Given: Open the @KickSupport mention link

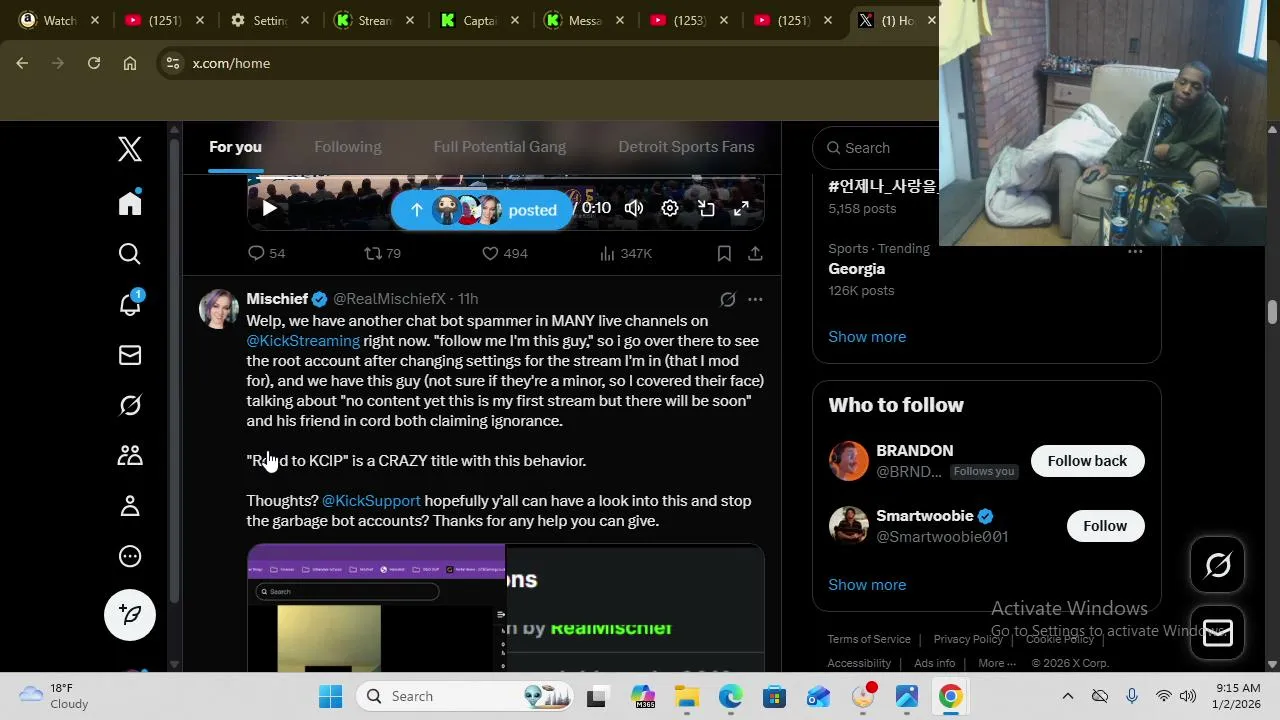Looking at the screenshot, I should click(371, 501).
